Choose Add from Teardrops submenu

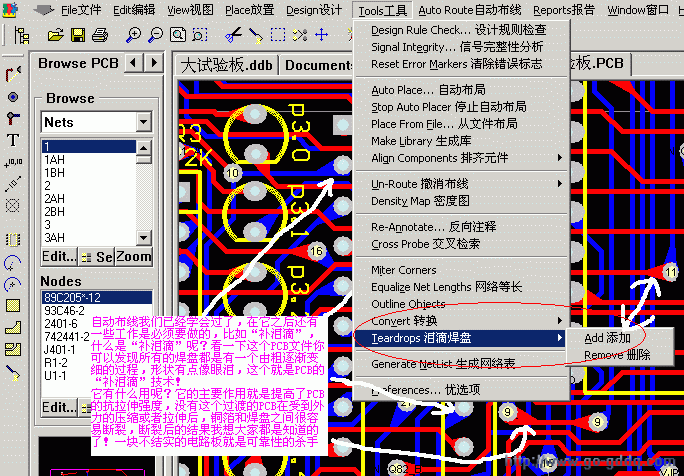(607, 338)
